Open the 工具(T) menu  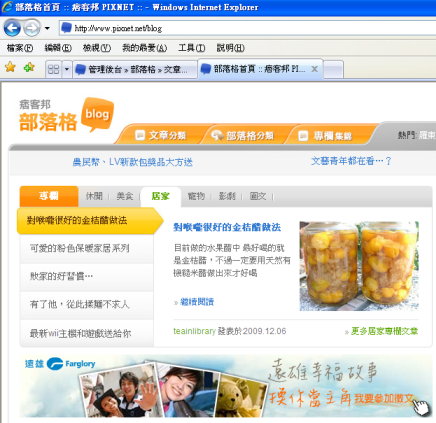192,48
